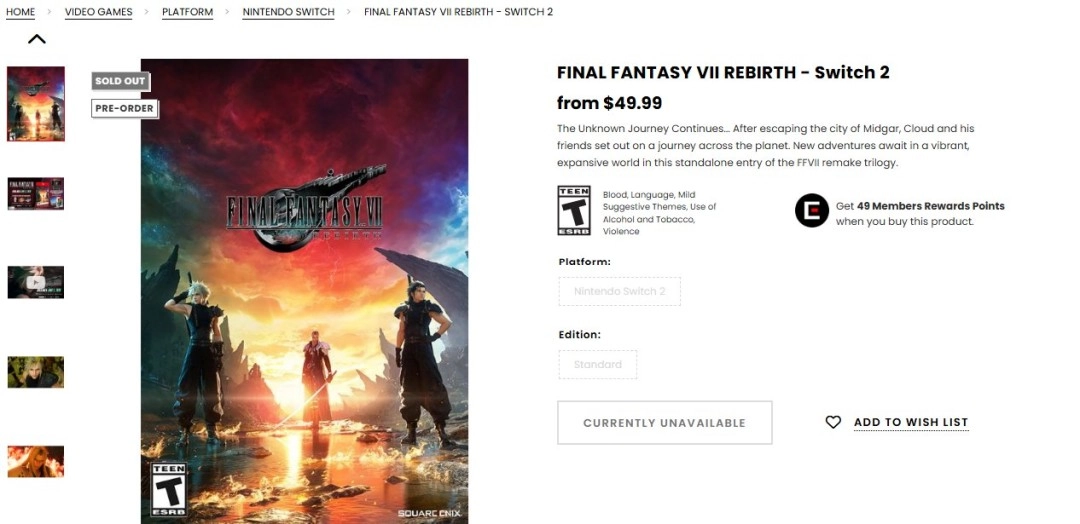Click the Sold Out badge
The image size is (1080, 524).
click(120, 81)
